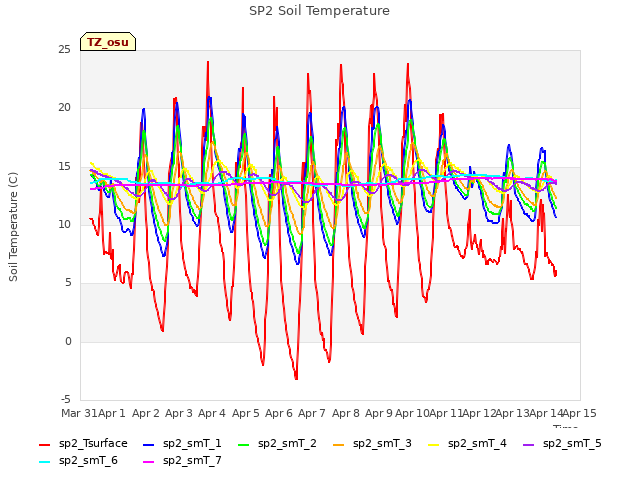Click the 0 y-axis tick label
This screenshot has height=480, width=640.
tap(68, 341)
